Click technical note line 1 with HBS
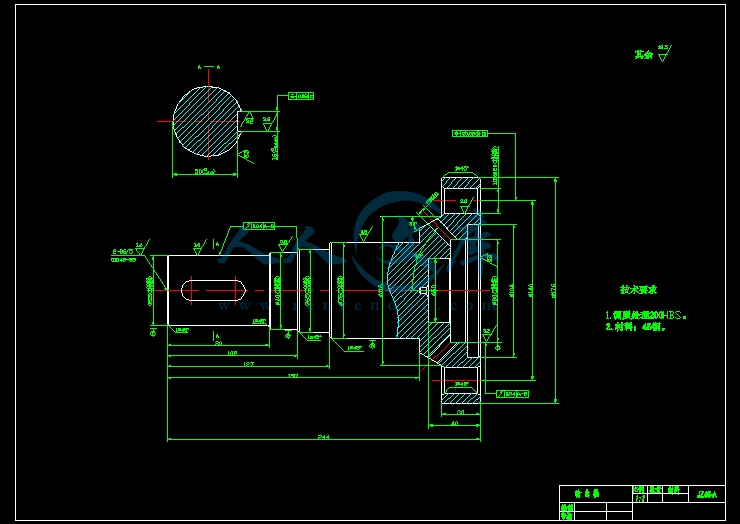 point(646,314)
